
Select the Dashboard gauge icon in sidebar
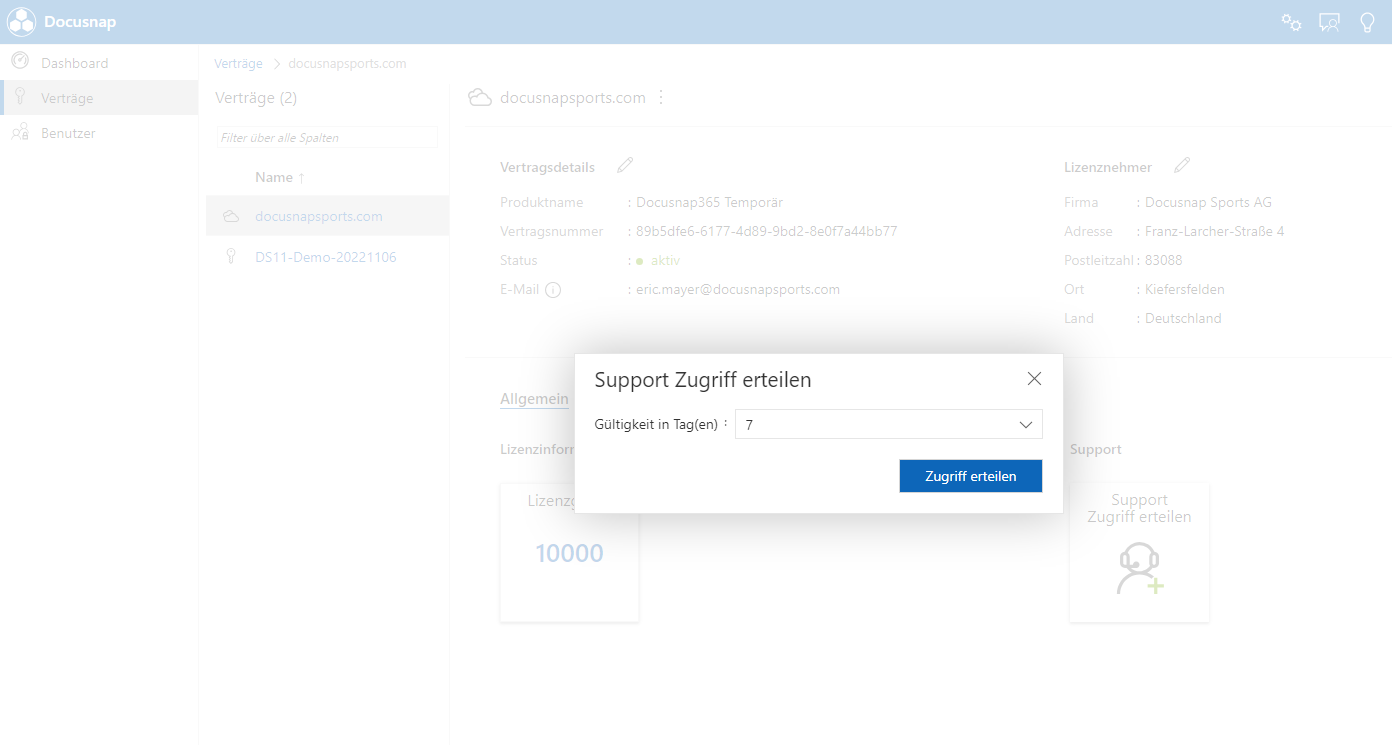click(x=20, y=62)
